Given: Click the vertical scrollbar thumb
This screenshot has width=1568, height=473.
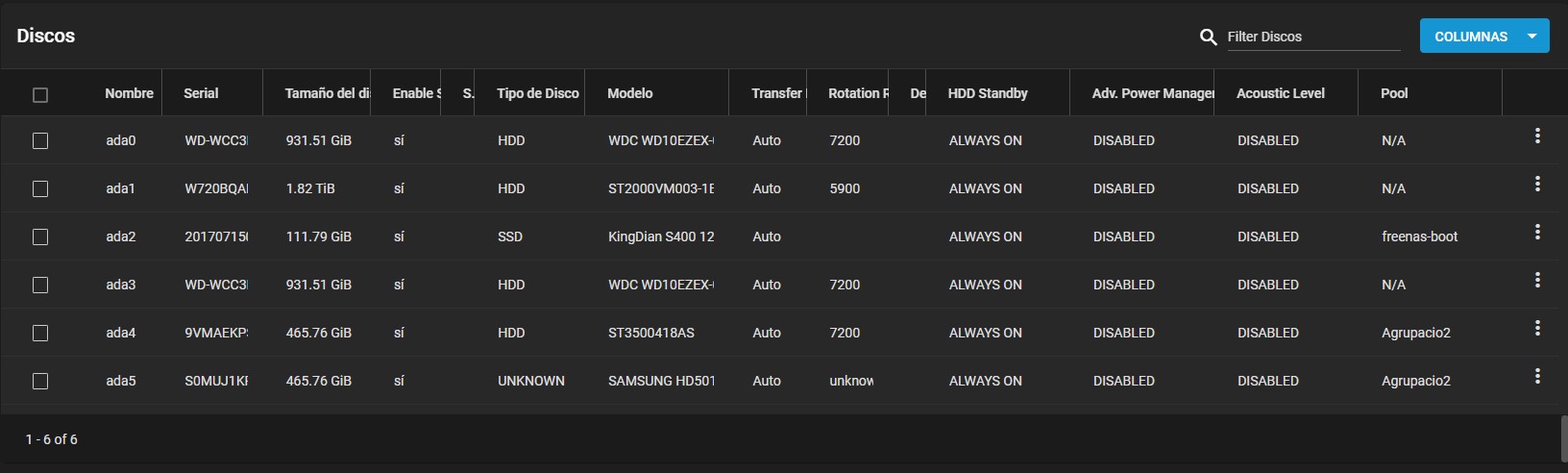Looking at the screenshot, I should coord(1563,438).
